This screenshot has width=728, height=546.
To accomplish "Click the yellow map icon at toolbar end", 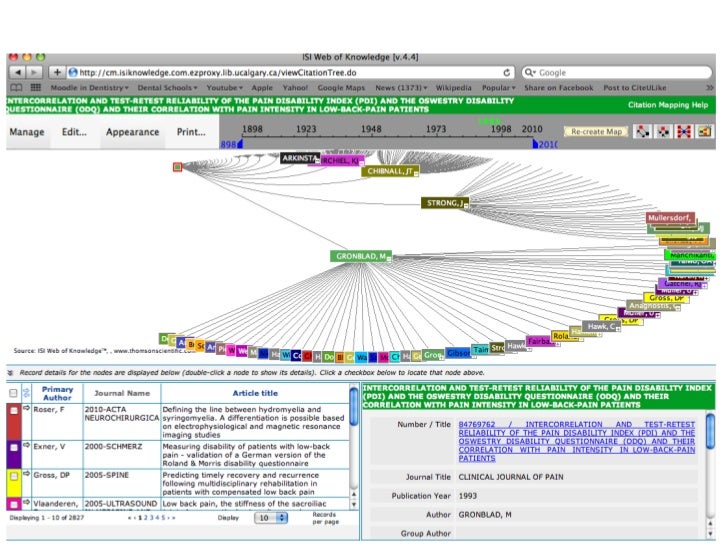I will [705, 132].
